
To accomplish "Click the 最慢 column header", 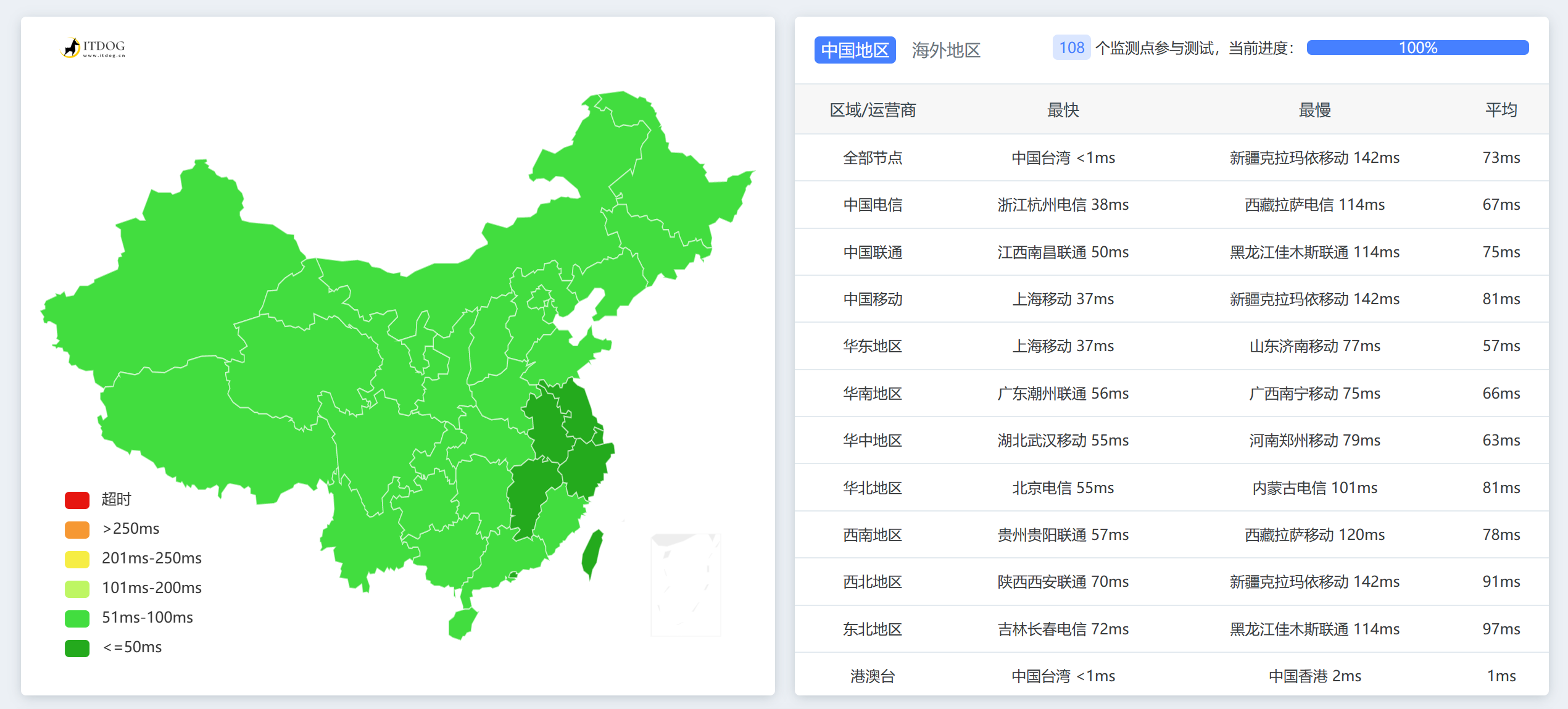I will tap(1314, 110).
